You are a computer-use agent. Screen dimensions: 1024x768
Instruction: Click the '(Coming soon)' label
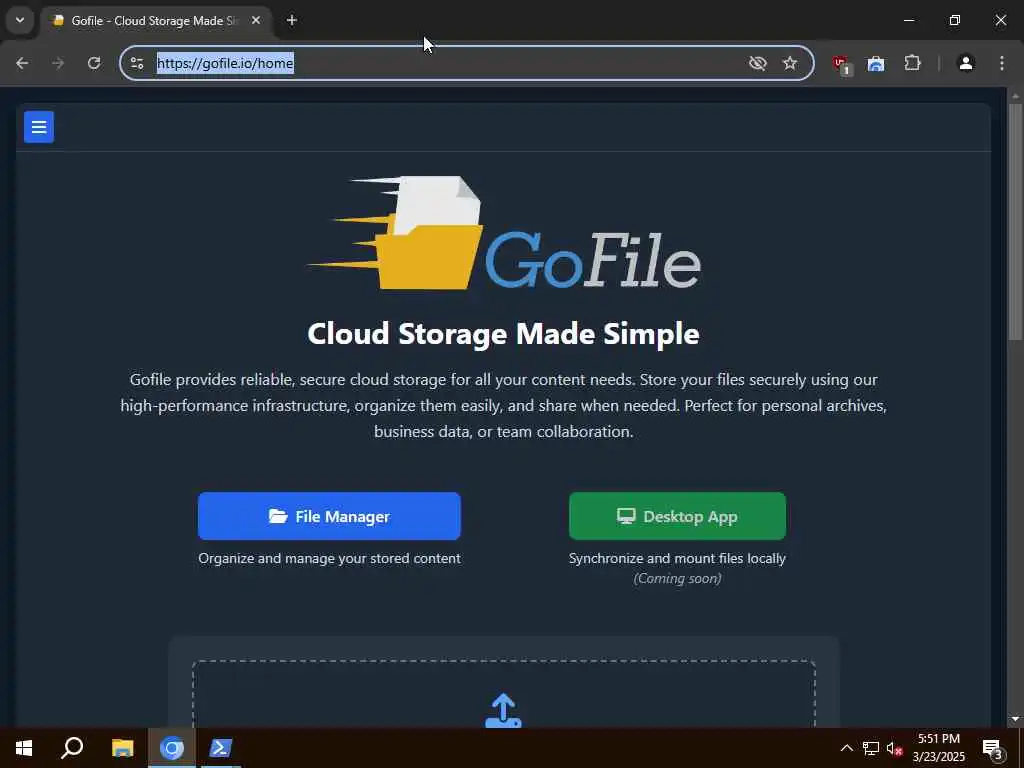677,578
